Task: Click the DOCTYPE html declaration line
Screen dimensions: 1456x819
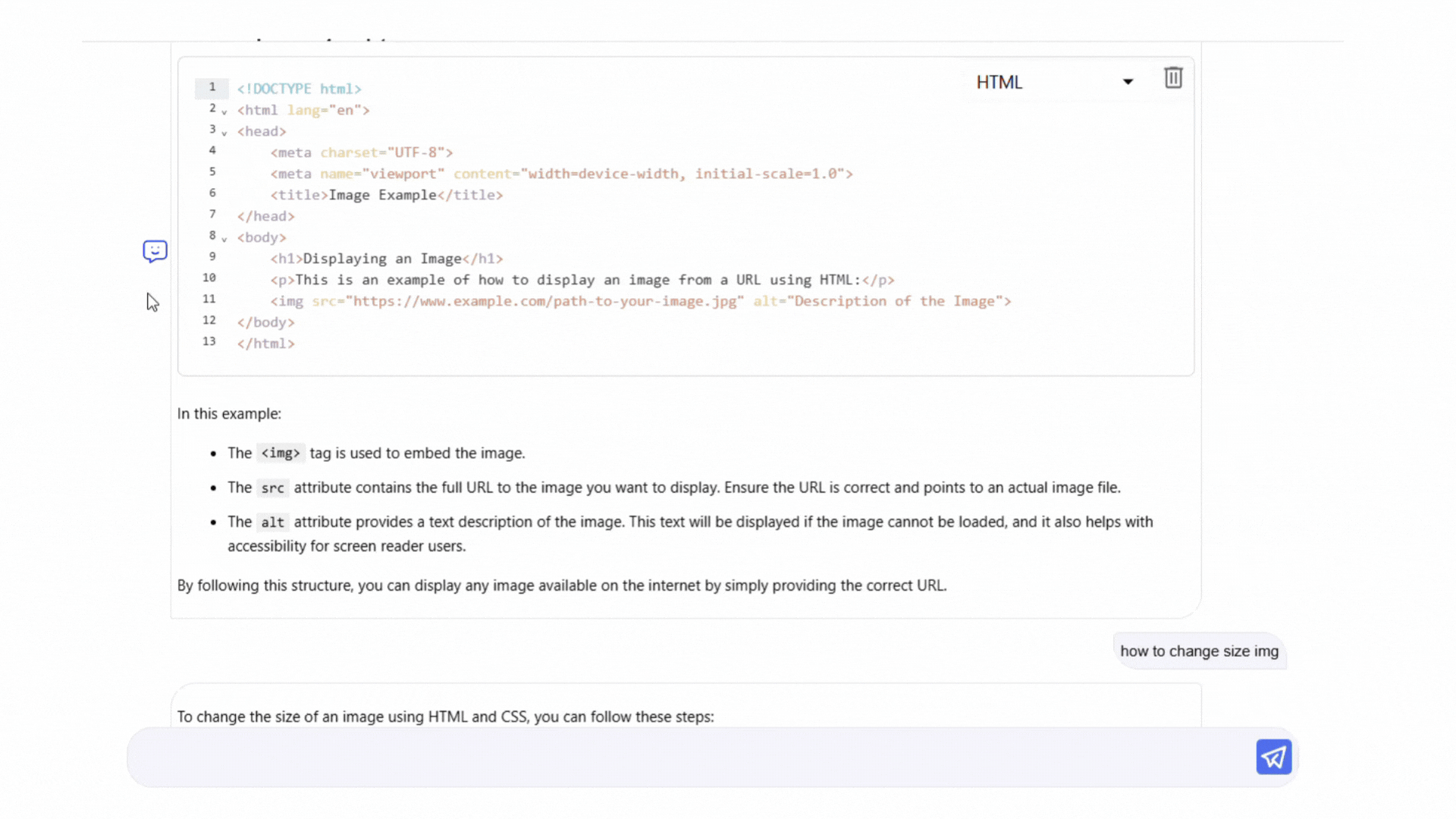Action: point(299,89)
